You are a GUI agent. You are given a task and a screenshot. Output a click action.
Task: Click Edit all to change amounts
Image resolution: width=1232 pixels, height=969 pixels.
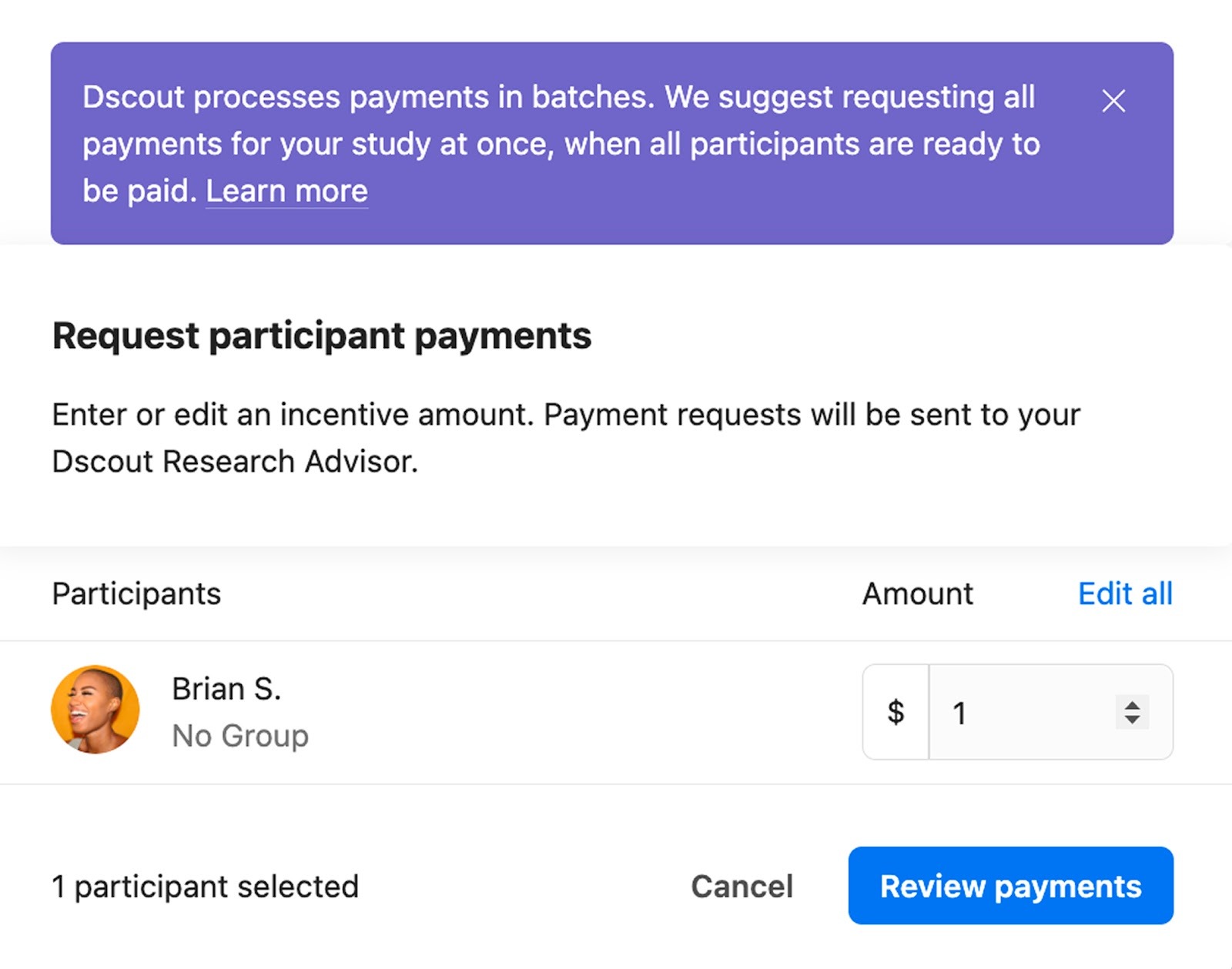(x=1124, y=593)
